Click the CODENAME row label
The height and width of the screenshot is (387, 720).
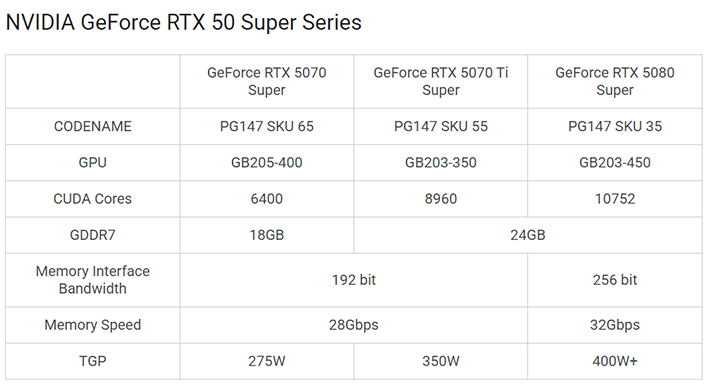point(93,126)
